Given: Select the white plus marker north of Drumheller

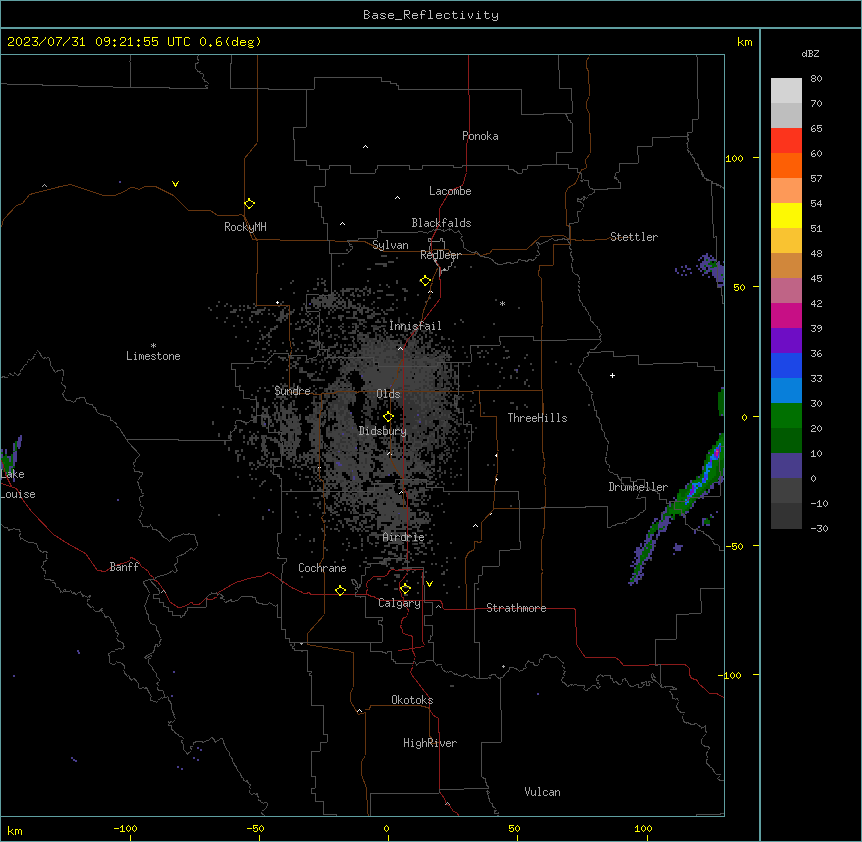Looking at the screenshot, I should click(612, 375).
